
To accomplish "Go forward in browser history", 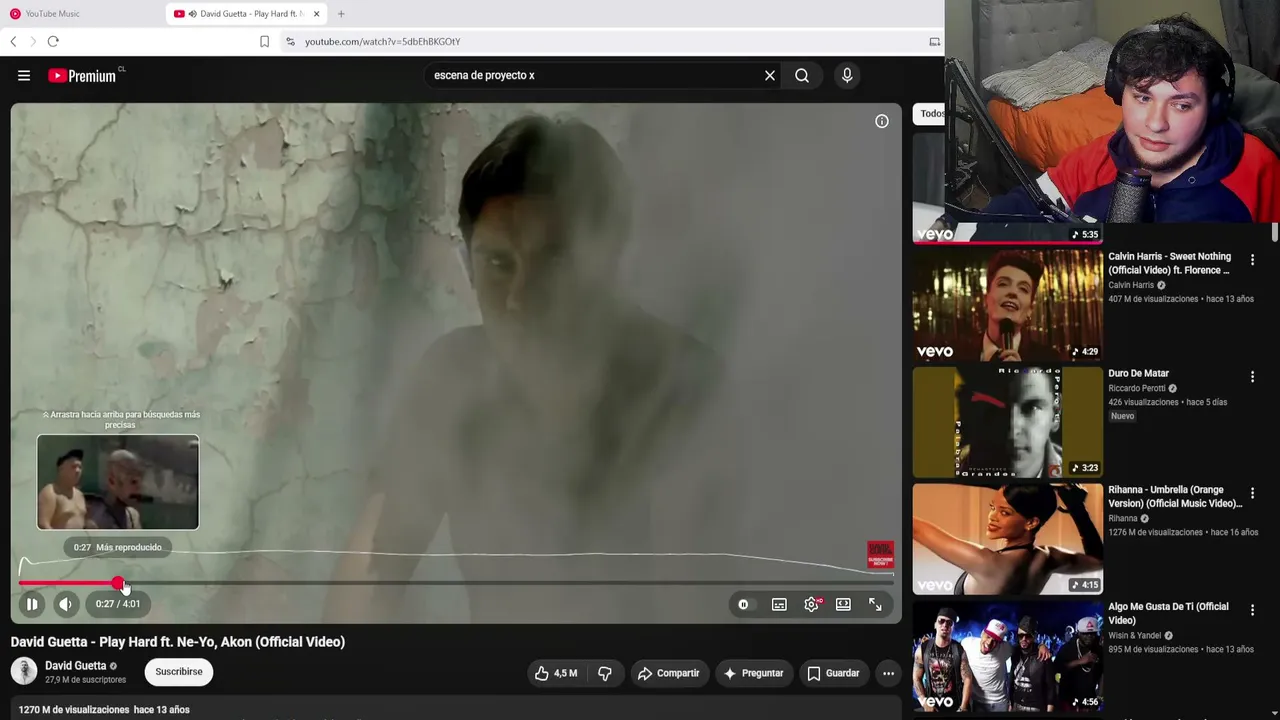I will point(32,41).
